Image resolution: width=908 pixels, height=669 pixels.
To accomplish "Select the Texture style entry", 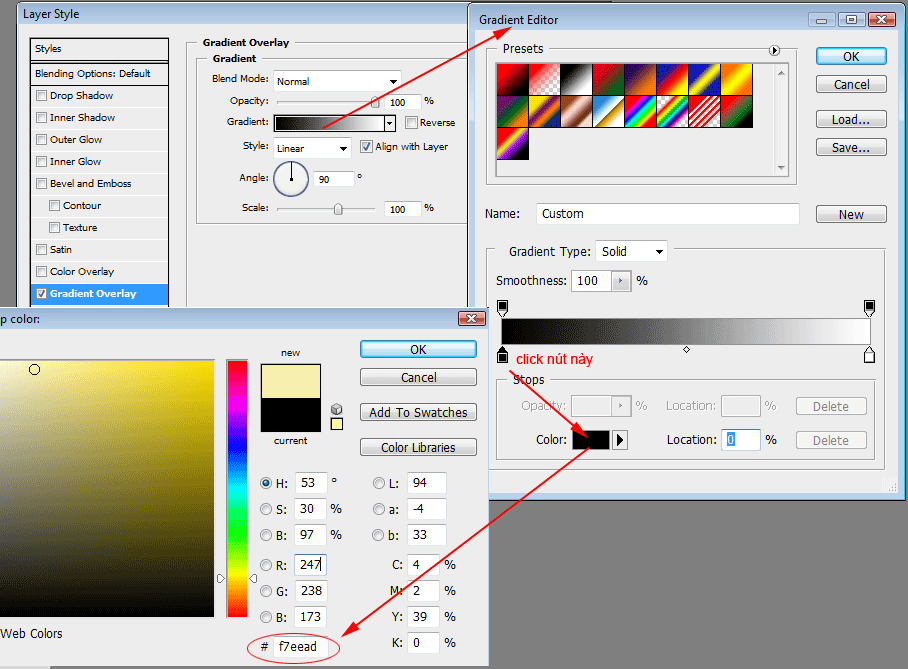I will coord(99,228).
